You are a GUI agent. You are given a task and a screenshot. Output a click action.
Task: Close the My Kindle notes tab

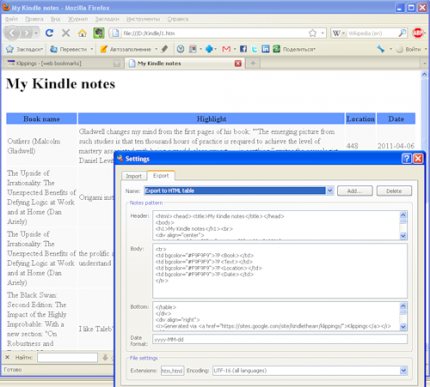tap(238, 63)
